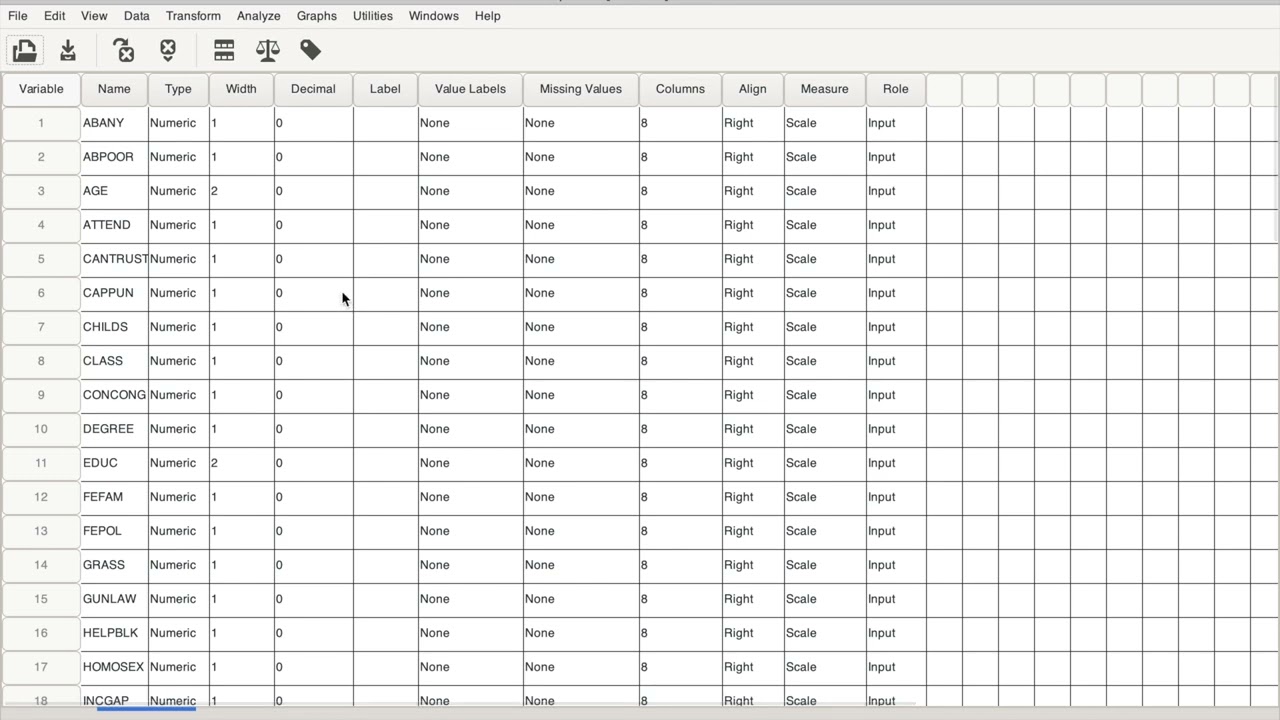Click the Missing Values cell for FEPOL

click(581, 531)
